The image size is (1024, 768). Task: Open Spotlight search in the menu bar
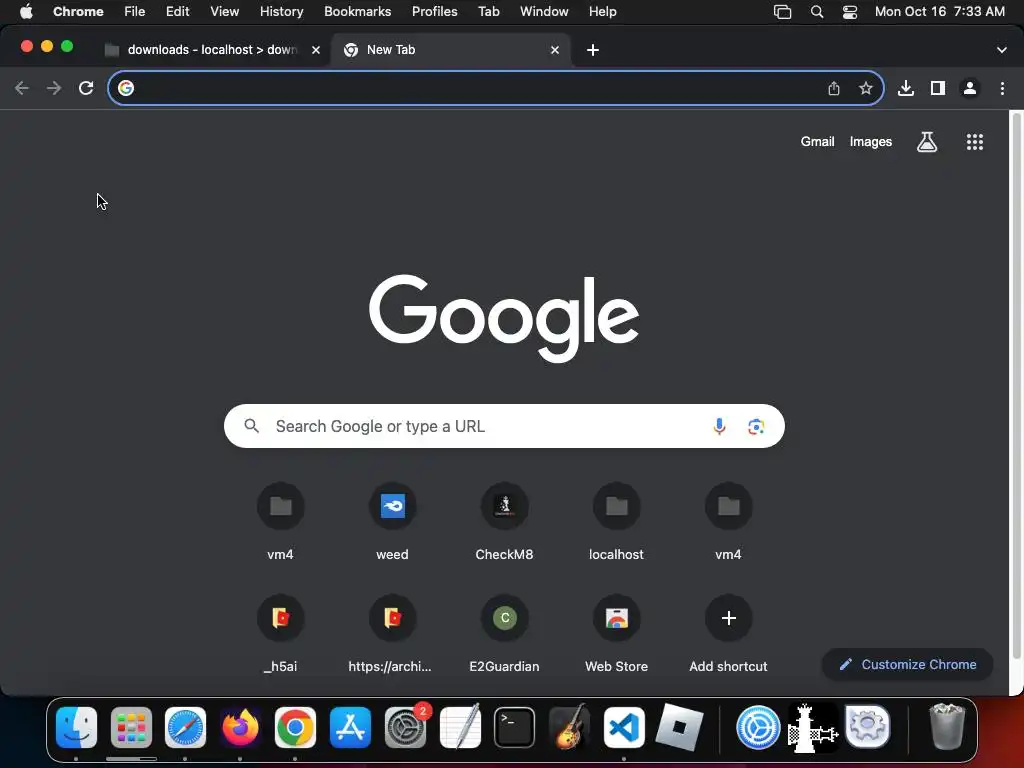[x=817, y=12]
